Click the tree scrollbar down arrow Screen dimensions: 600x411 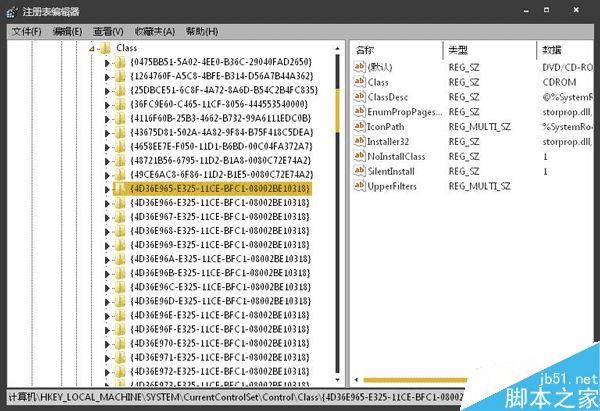(x=338, y=380)
